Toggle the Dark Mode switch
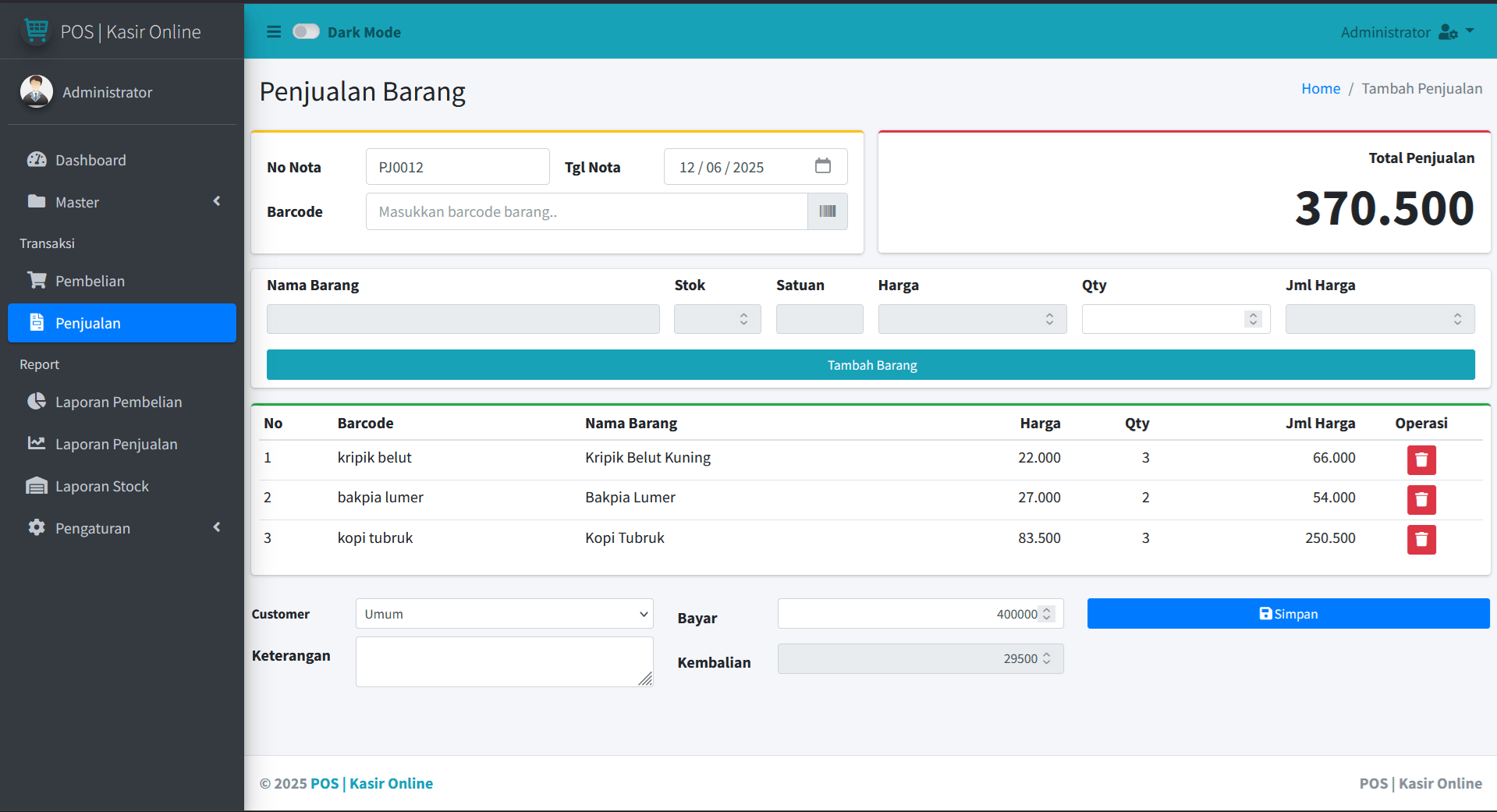The height and width of the screenshot is (812, 1497). [x=306, y=31]
